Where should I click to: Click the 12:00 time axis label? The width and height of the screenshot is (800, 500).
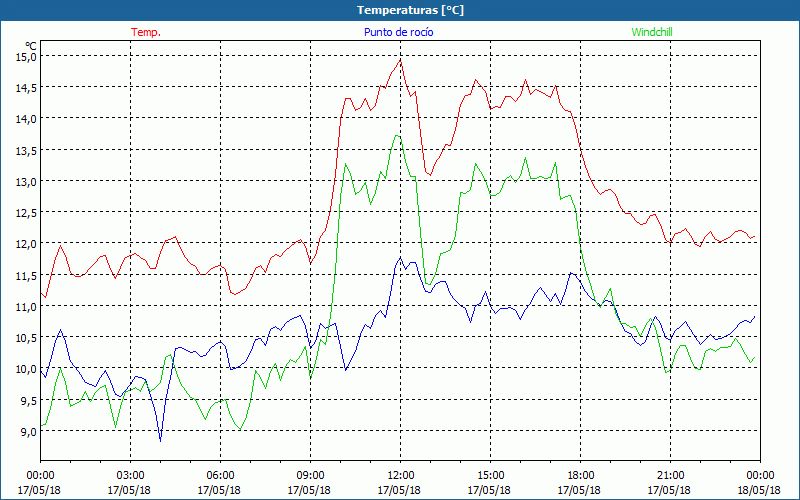(401, 475)
